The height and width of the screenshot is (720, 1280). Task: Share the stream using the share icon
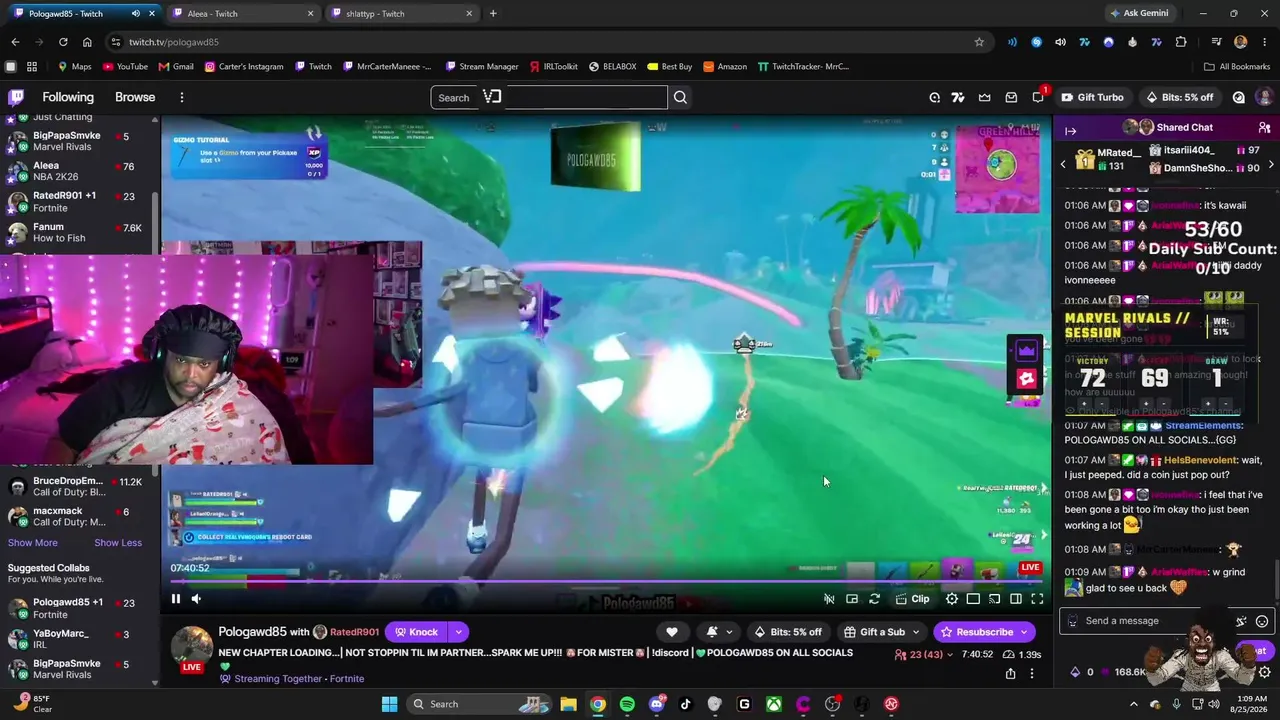(1010, 673)
